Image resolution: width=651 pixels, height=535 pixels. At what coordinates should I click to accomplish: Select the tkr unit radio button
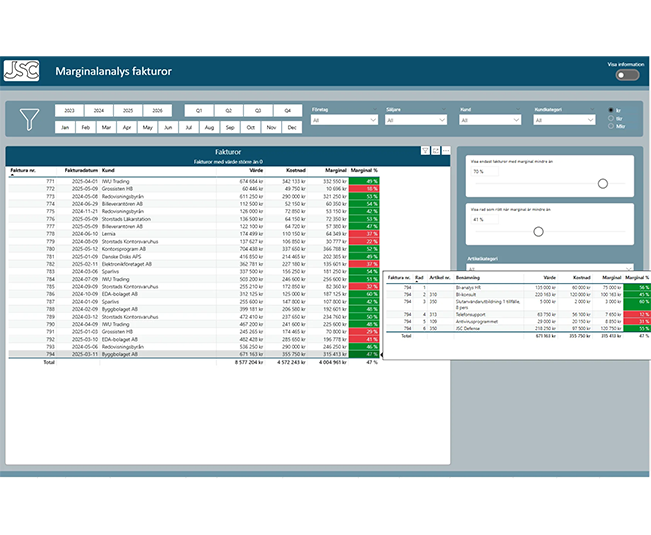[611, 118]
